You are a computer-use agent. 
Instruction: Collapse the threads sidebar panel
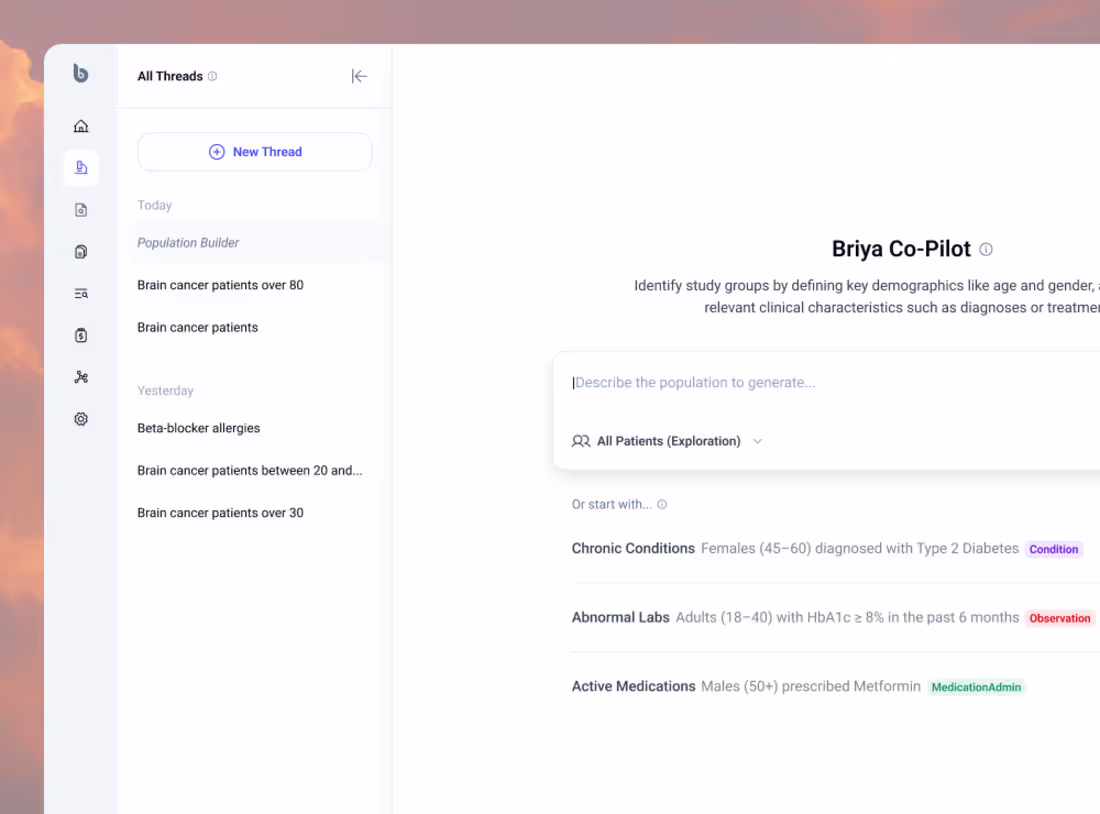[x=359, y=76]
